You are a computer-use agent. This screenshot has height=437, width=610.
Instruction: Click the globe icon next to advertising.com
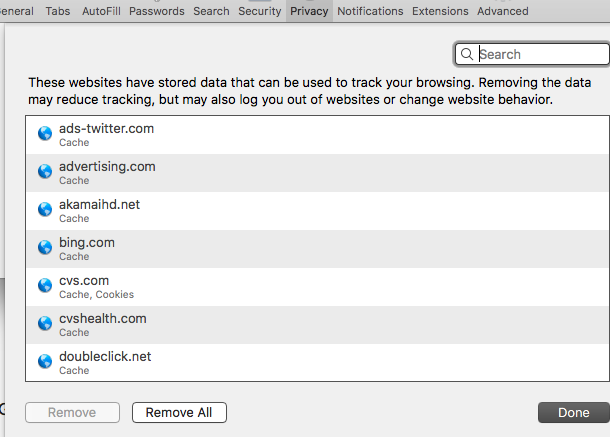click(x=44, y=172)
